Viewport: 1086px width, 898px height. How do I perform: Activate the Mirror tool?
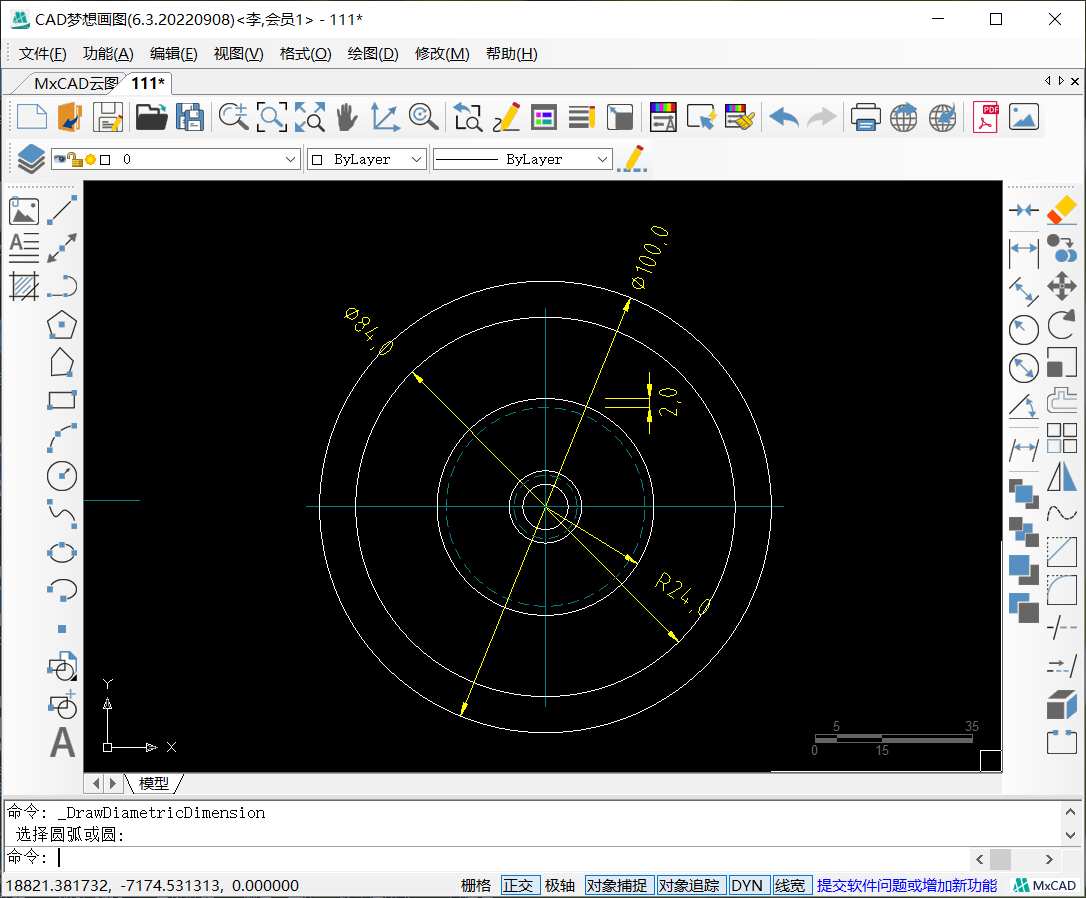[x=1061, y=476]
